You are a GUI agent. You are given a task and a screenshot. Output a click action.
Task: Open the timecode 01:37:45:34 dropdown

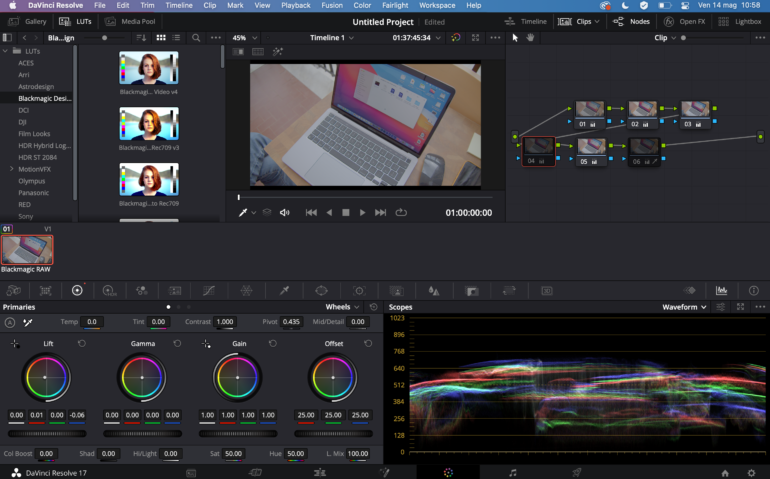tap(416, 38)
